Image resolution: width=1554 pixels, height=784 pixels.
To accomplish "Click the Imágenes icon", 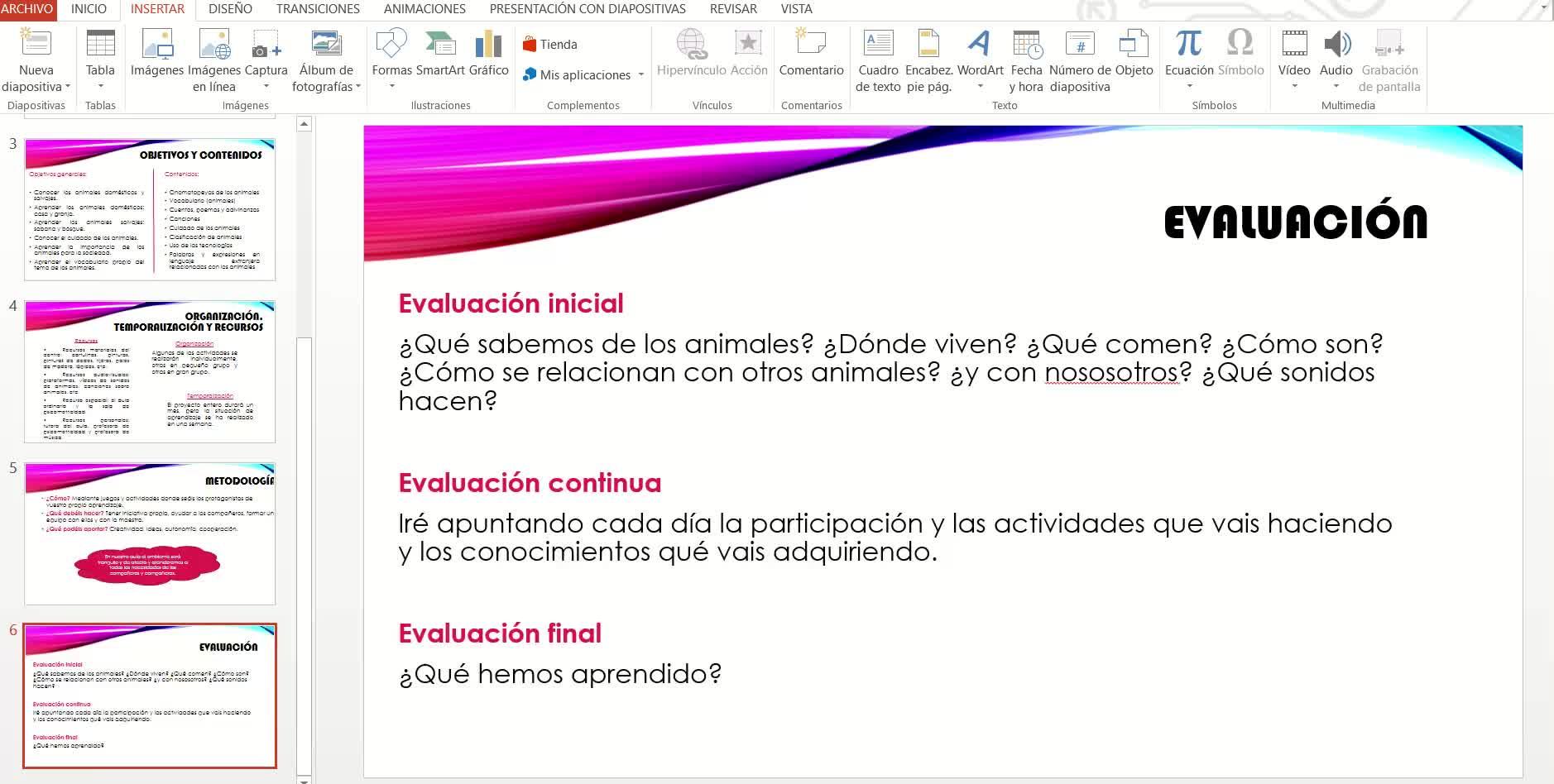I will click(x=157, y=43).
